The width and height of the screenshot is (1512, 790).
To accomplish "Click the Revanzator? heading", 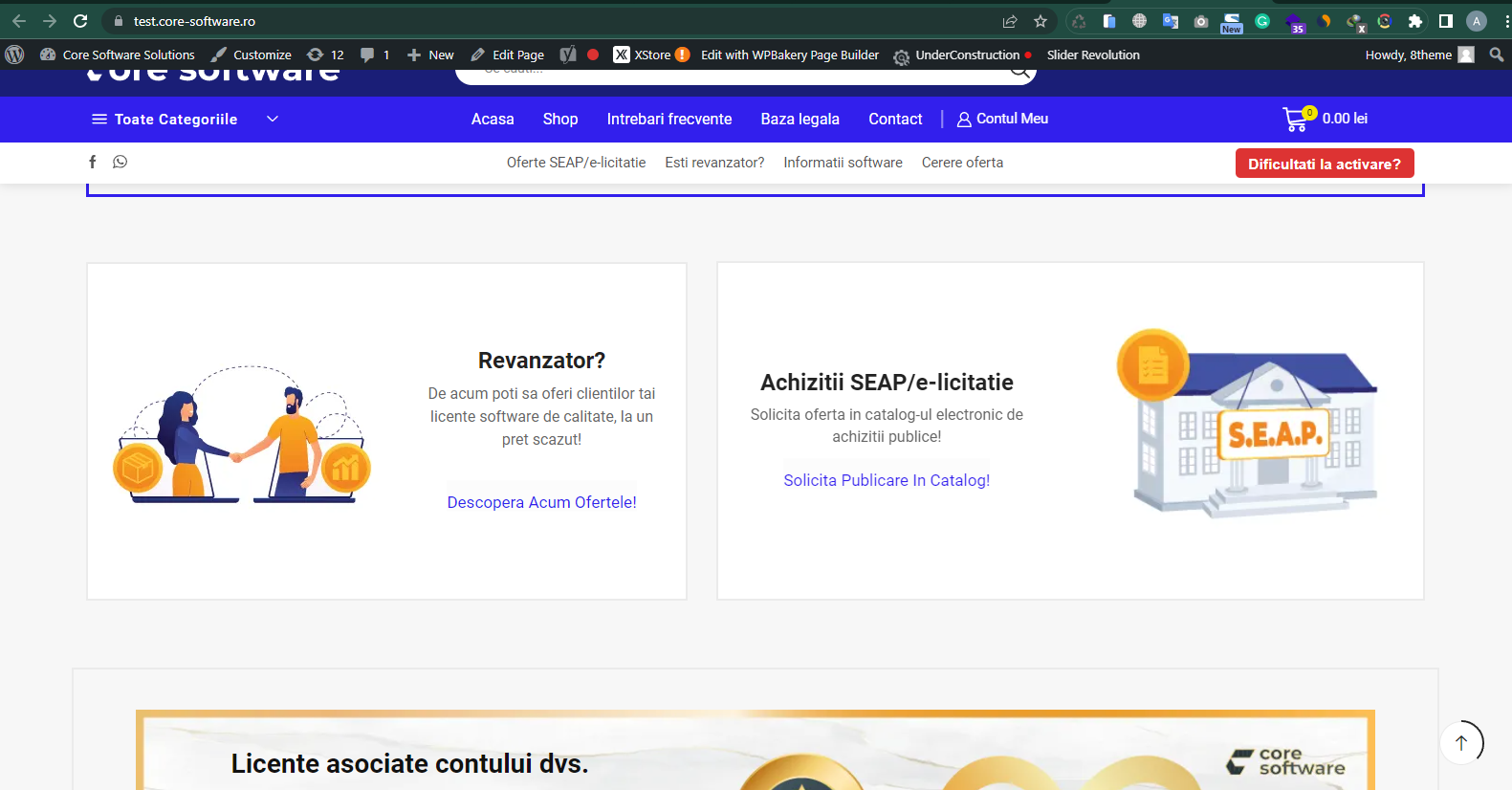I will click(541, 361).
